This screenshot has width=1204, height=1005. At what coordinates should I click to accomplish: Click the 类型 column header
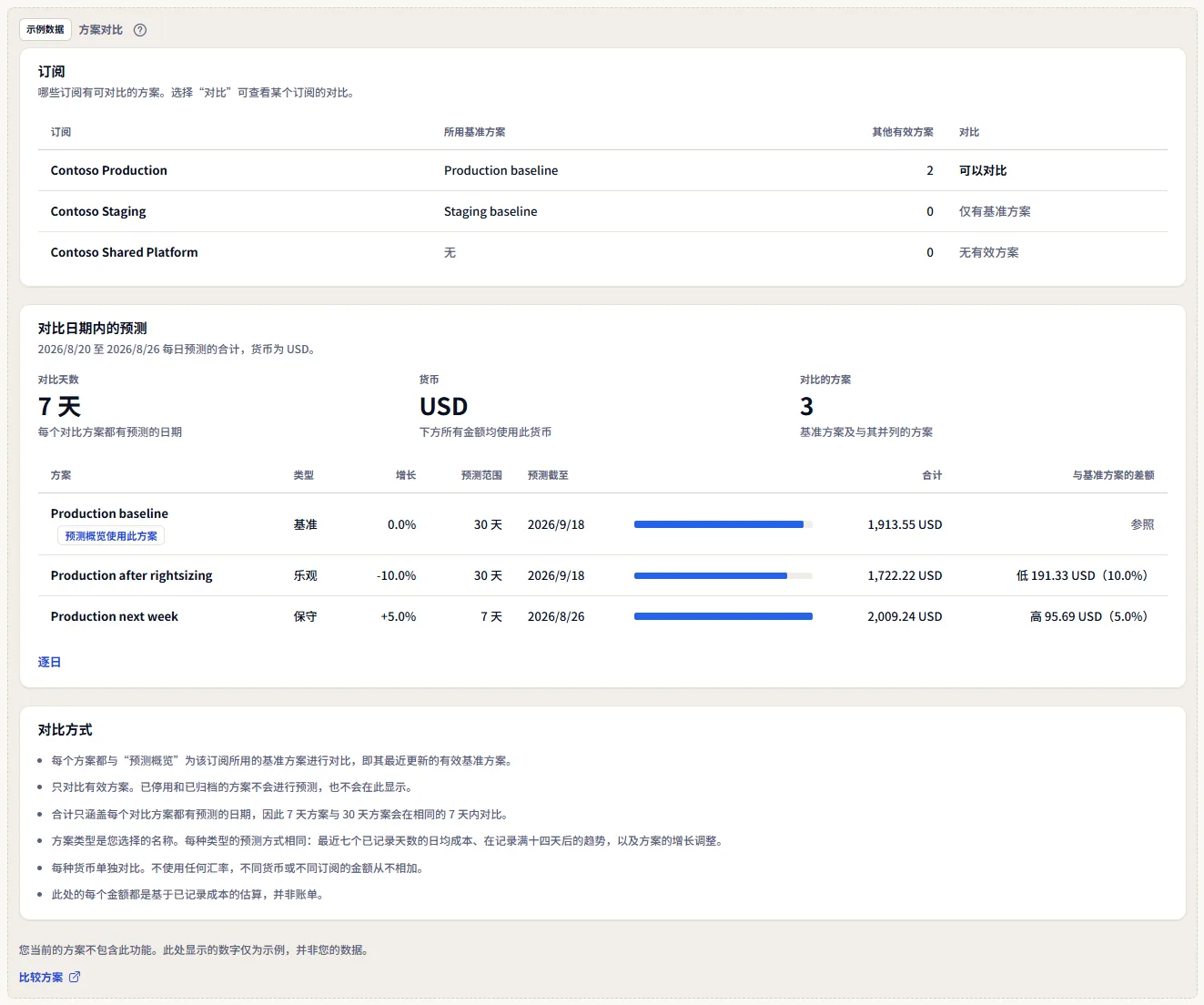point(304,475)
